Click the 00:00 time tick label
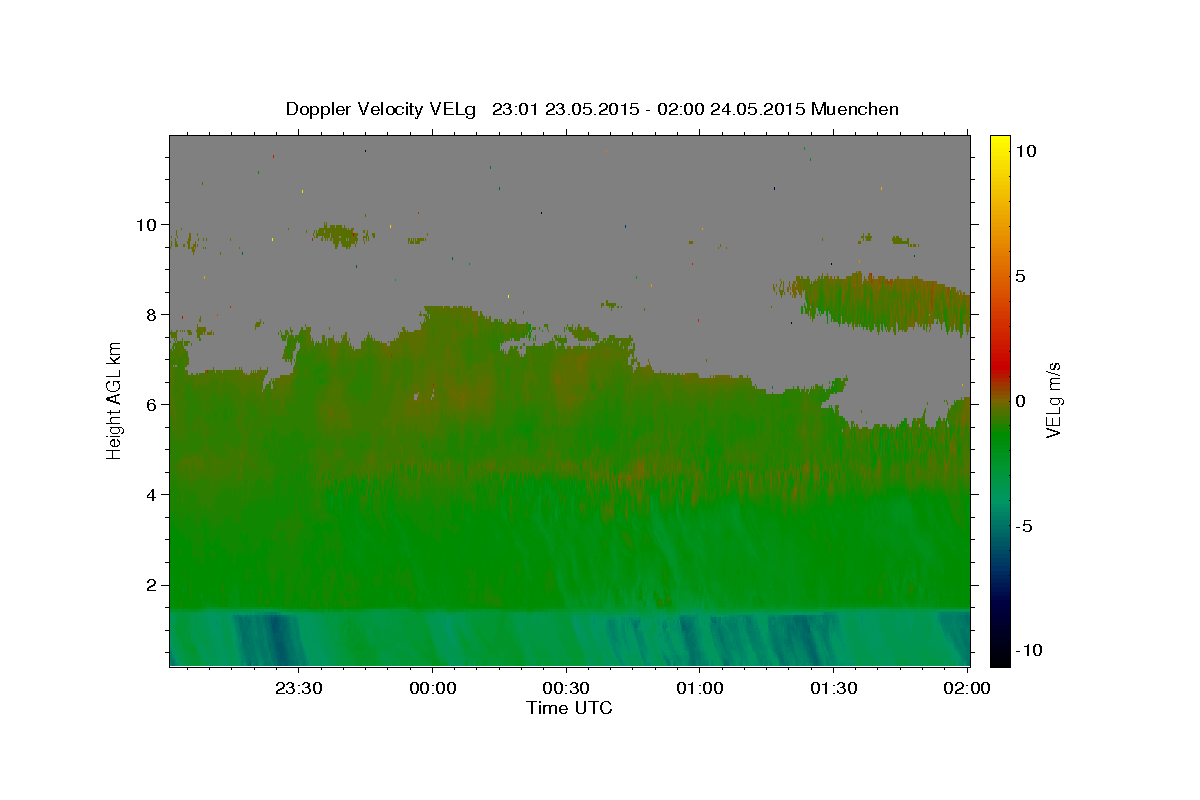The width and height of the screenshot is (1200, 800). 433,688
